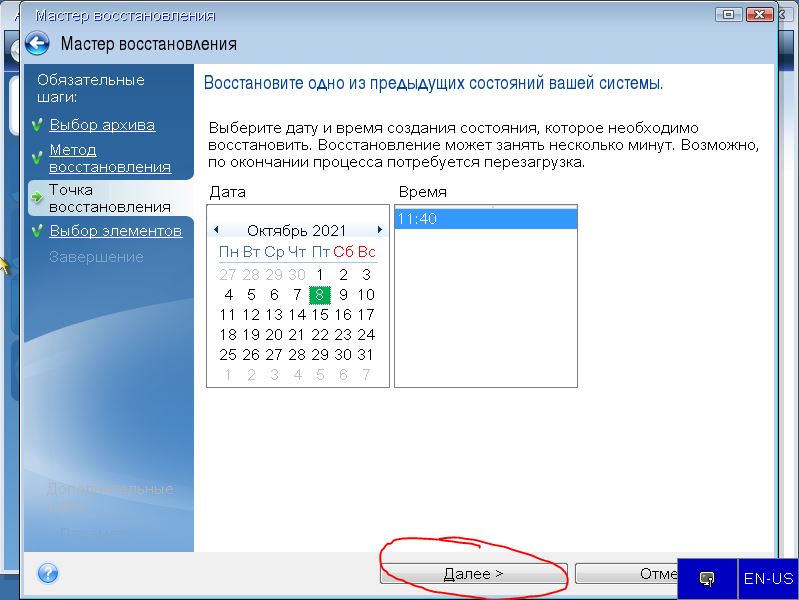Click the next month arrow in calendar

click(x=380, y=230)
